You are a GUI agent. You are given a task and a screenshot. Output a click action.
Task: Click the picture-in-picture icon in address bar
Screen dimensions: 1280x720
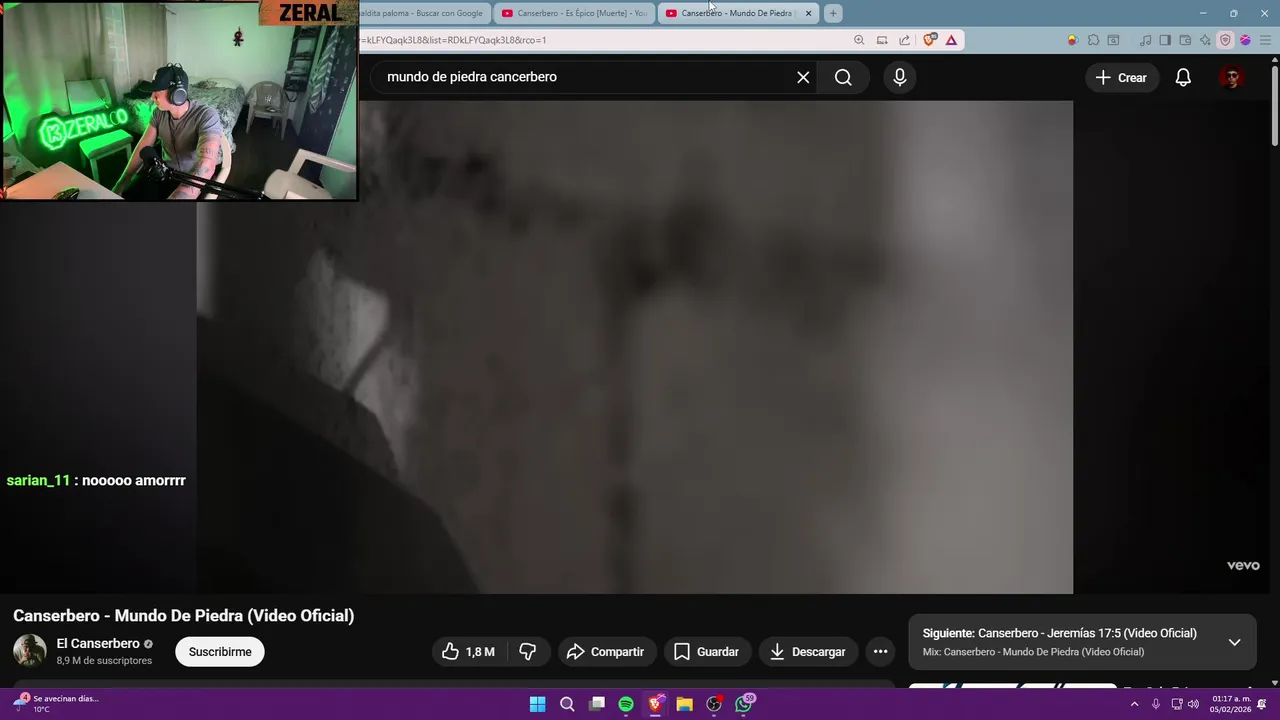[882, 40]
